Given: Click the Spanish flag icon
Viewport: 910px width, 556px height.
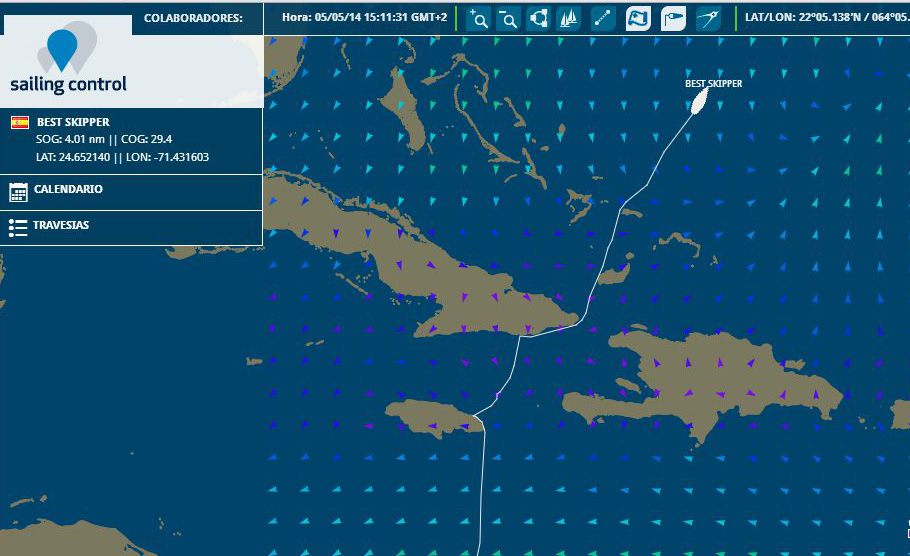Looking at the screenshot, I should 19,123.
